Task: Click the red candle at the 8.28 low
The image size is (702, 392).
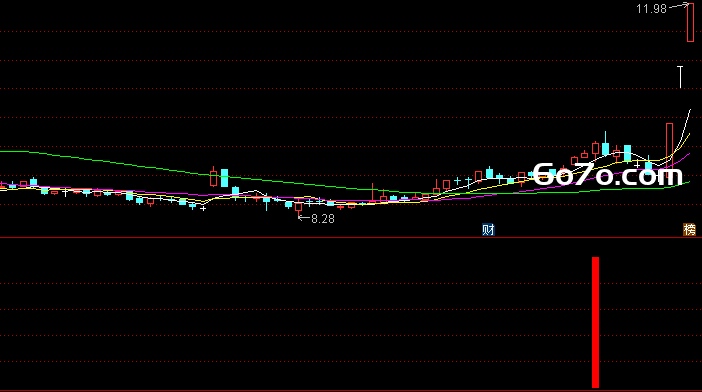Action: click(299, 206)
